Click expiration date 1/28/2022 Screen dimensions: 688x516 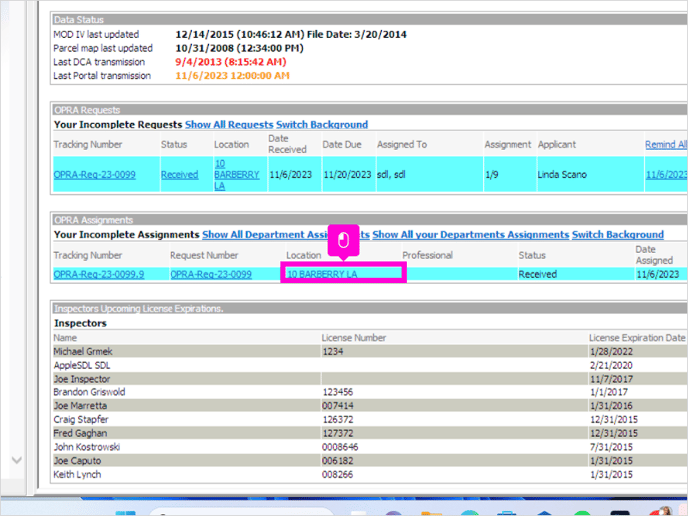pyautogui.click(x=611, y=351)
